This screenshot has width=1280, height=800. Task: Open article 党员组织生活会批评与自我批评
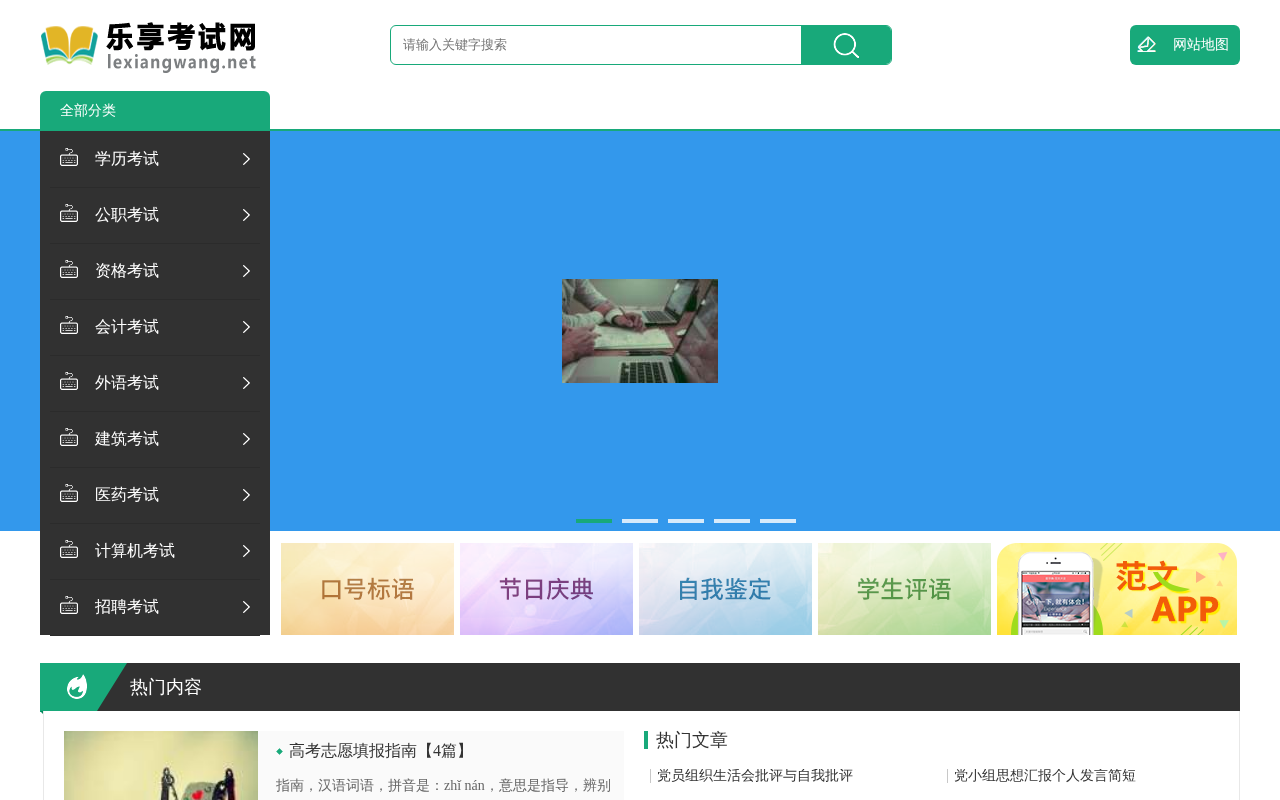pyautogui.click(x=755, y=776)
